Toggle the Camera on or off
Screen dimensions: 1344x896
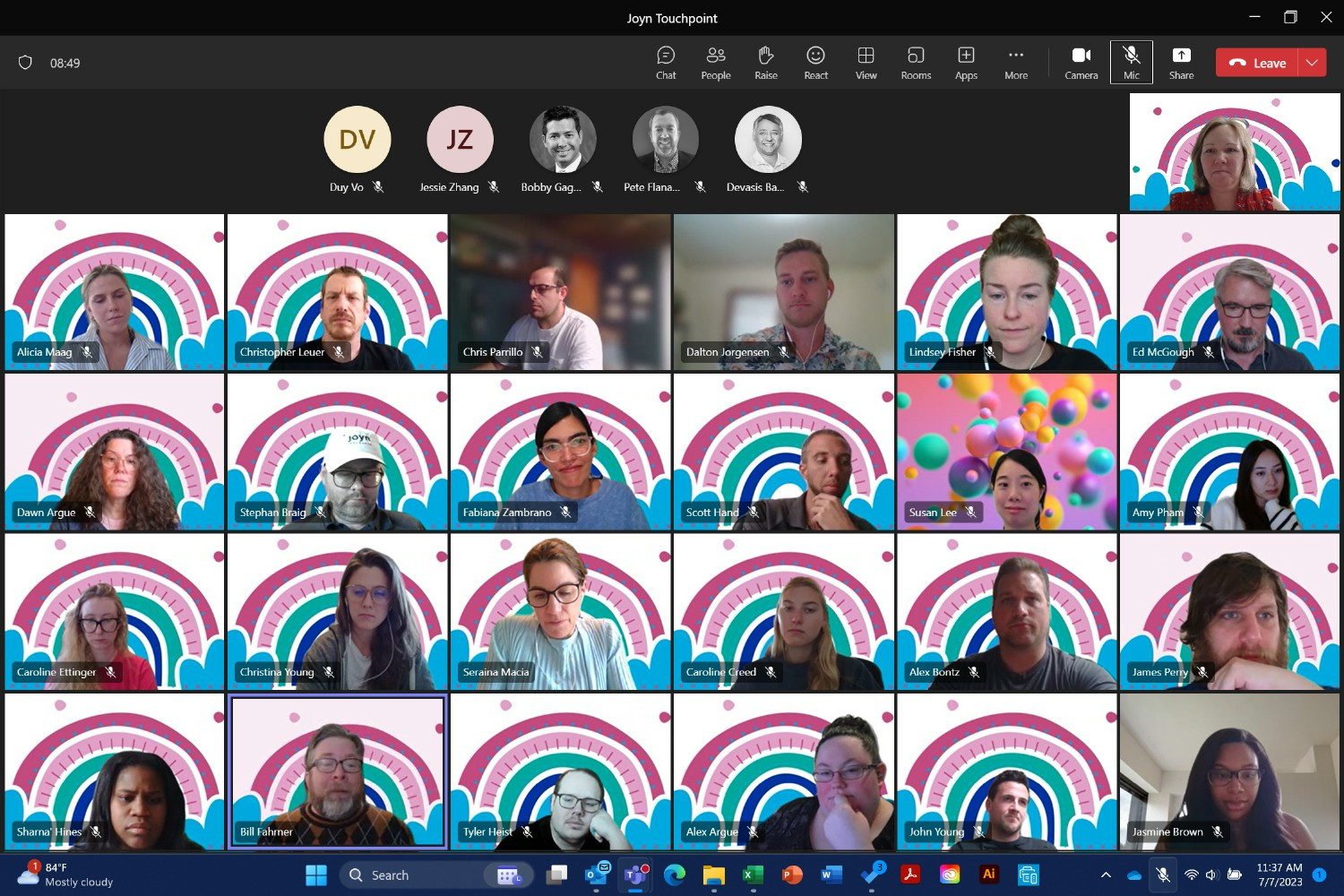[1081, 63]
